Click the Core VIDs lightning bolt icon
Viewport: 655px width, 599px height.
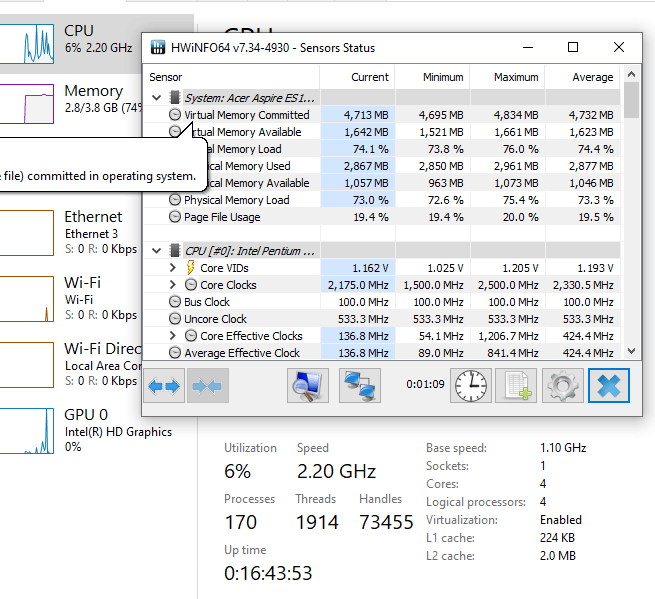pos(190,268)
